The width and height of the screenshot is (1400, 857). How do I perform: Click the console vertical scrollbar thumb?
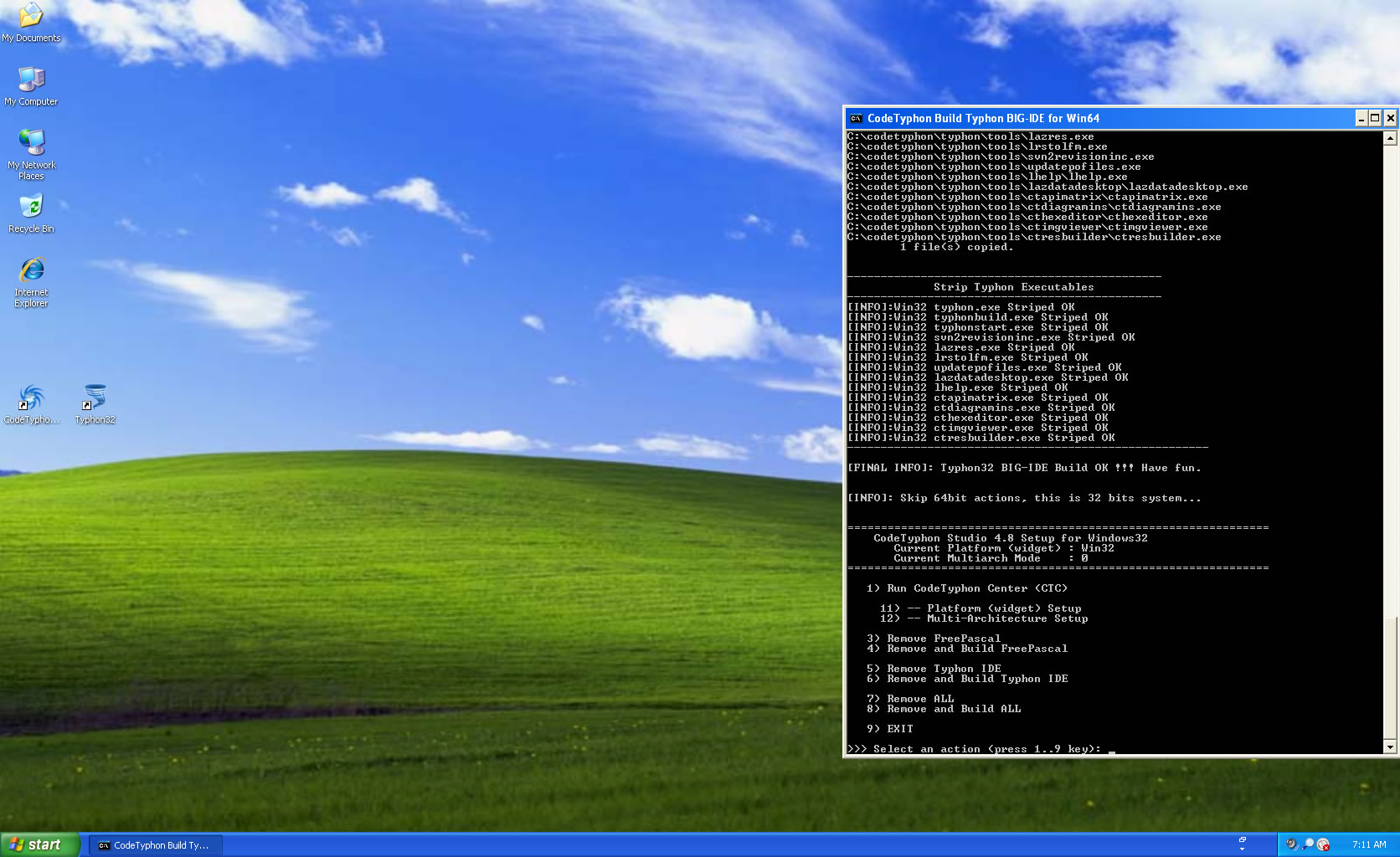pos(1390,678)
